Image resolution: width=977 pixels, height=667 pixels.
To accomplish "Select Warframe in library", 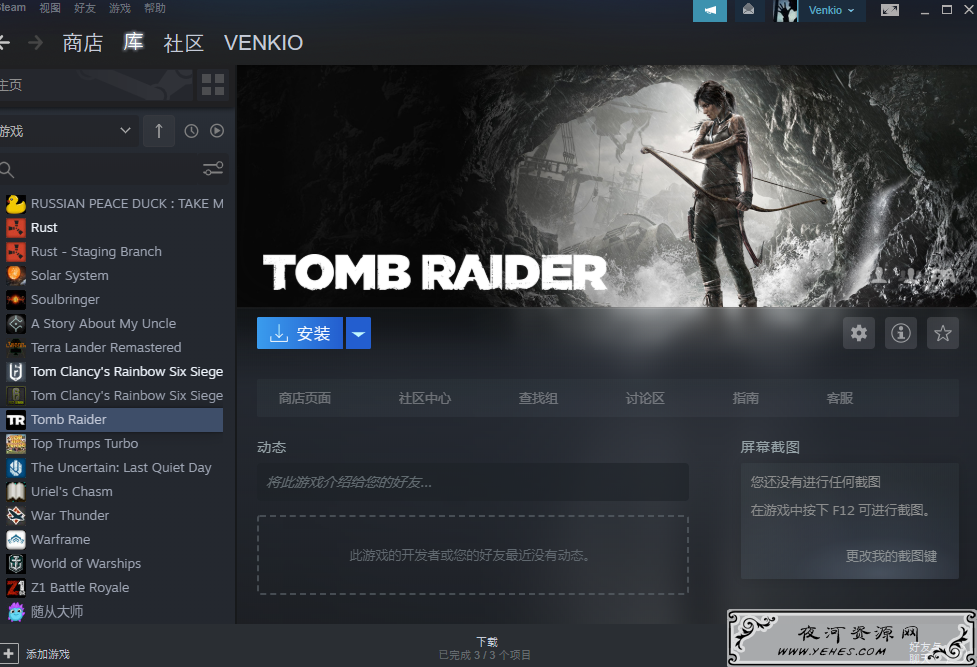I will [x=112, y=540].
